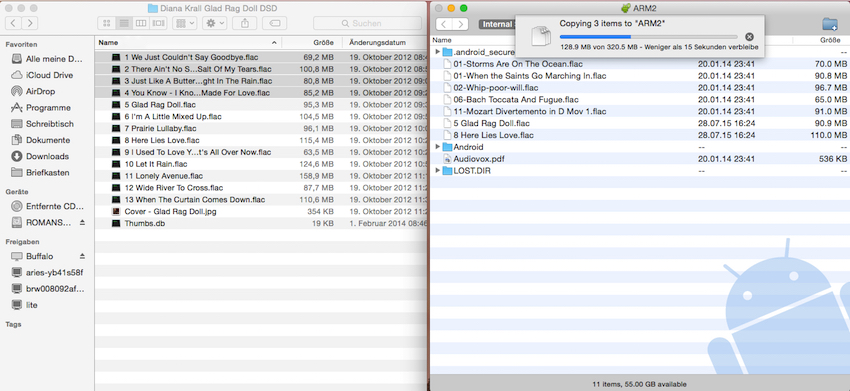Select 6 I'm A Little Mixed Up.flac
This screenshot has height=391, width=850.
tap(261, 117)
